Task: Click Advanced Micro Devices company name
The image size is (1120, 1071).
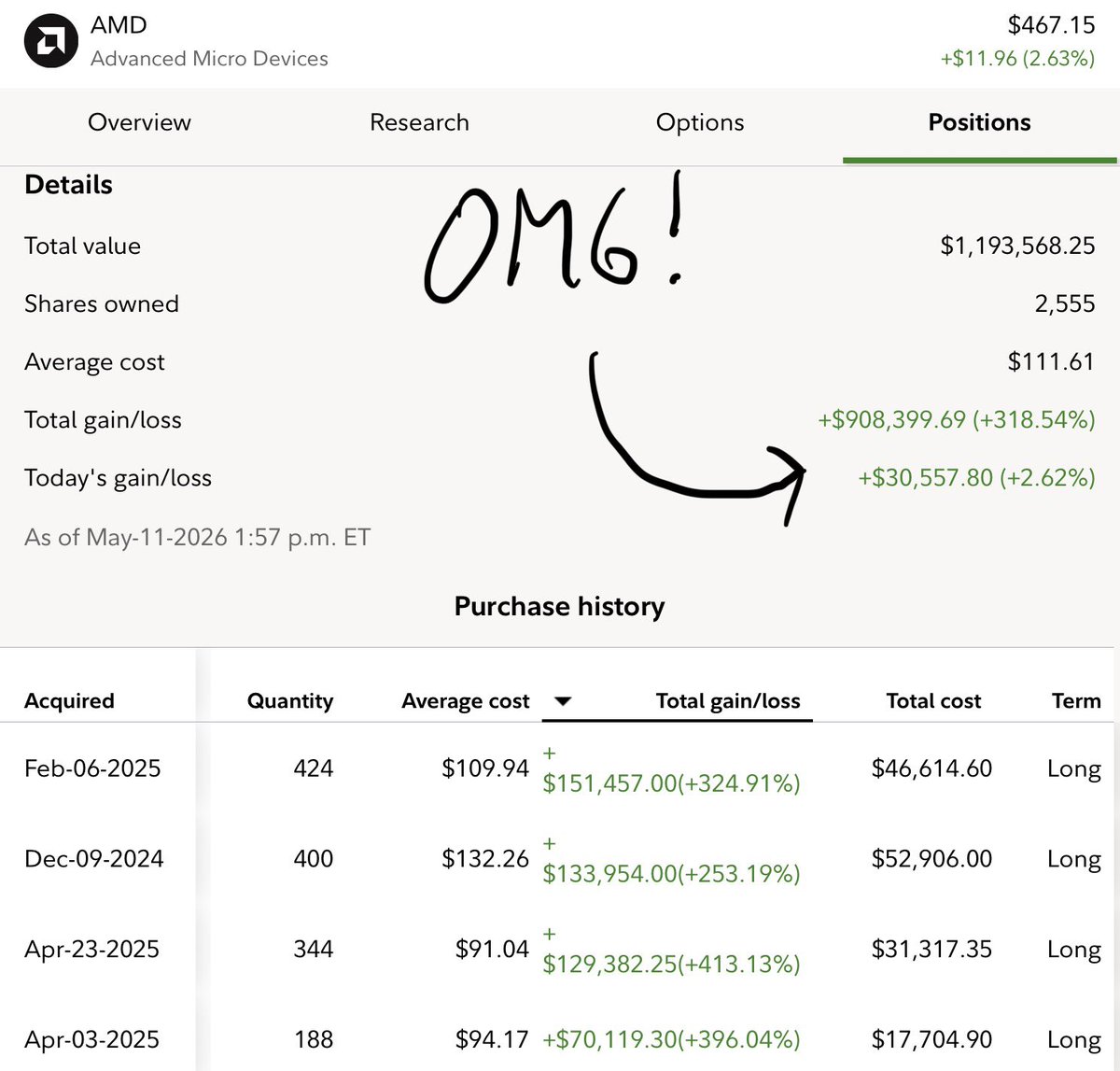Action: 209,59
